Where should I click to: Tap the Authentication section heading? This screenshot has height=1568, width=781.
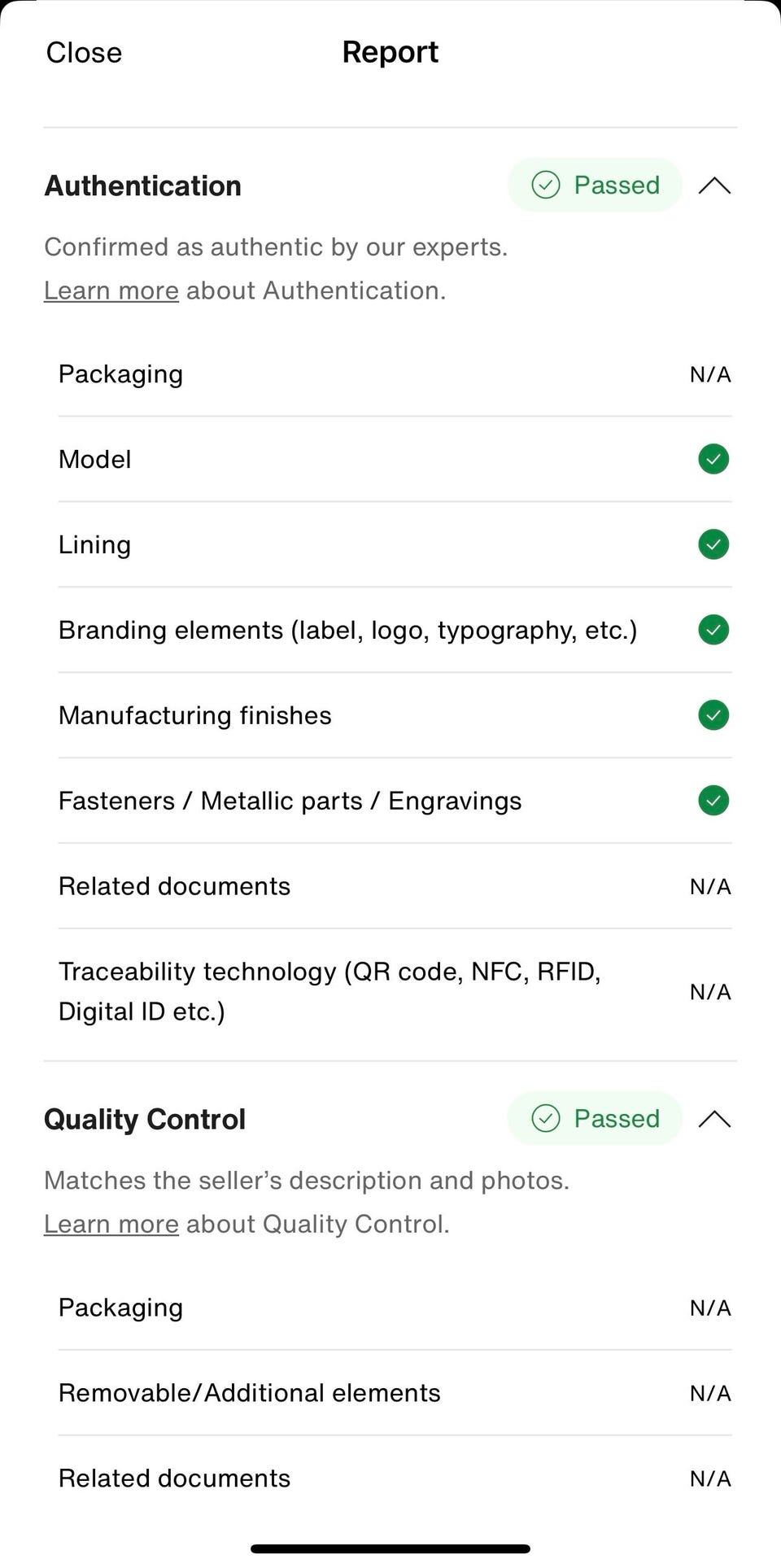point(143,186)
